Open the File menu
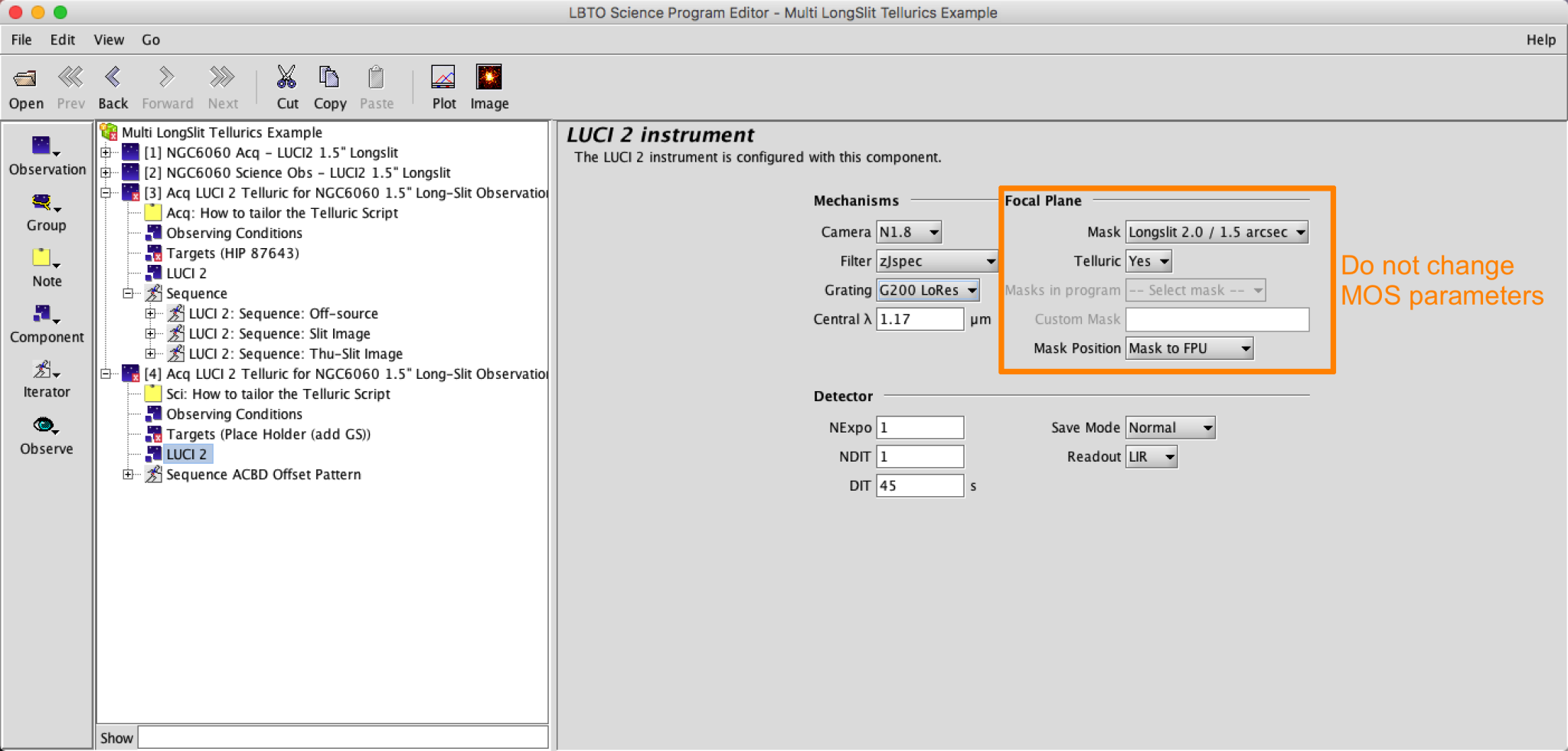Viewport: 1568px width, 751px height. pyautogui.click(x=21, y=40)
